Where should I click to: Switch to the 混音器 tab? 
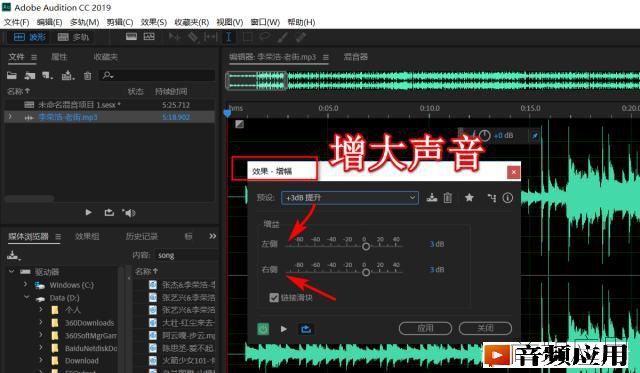click(356, 57)
